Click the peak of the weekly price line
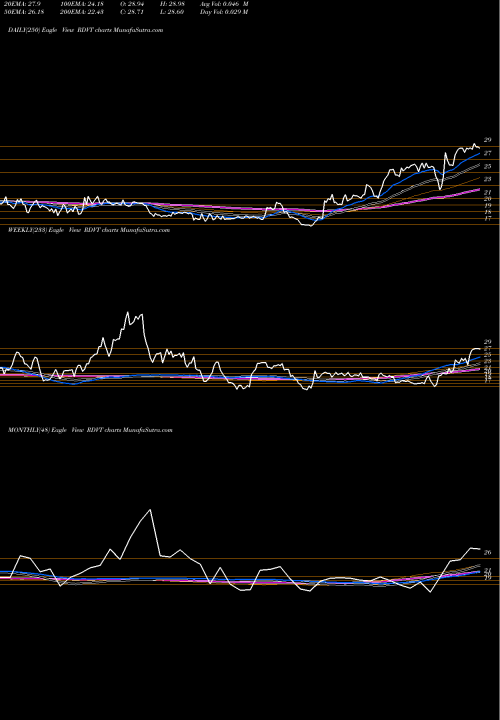Screen dimensions: 500x720 tap(128, 312)
